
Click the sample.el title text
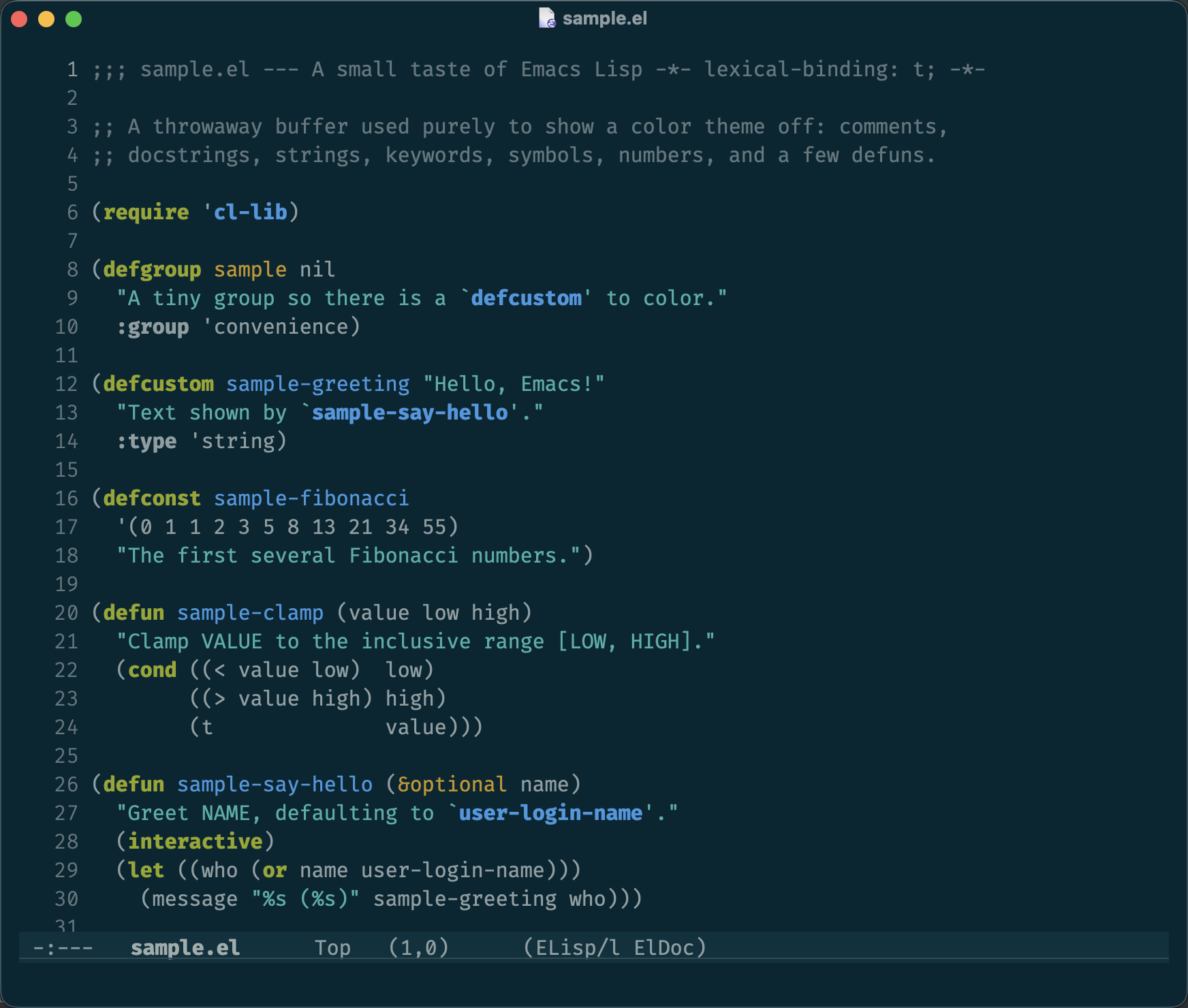tap(604, 18)
